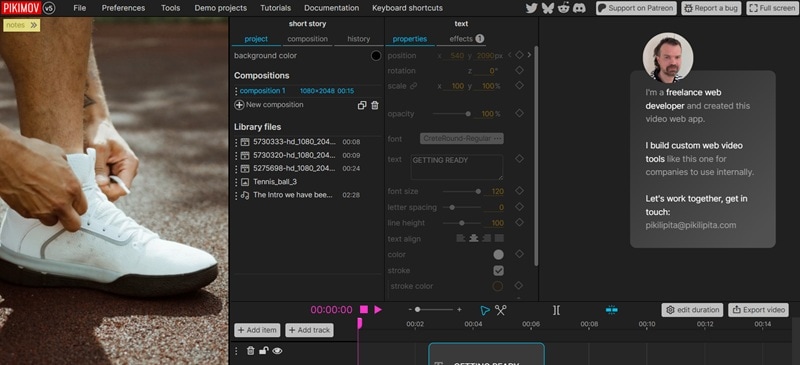Toggle track lock icon
Image resolution: width=800 pixels, height=365 pixels.
coord(264,350)
